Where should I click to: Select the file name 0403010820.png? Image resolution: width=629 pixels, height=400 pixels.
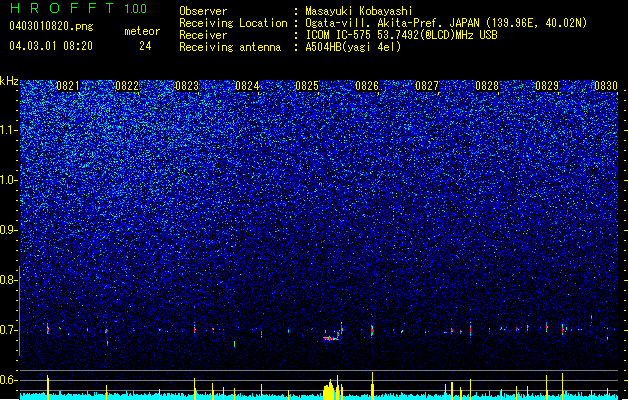tap(51, 26)
